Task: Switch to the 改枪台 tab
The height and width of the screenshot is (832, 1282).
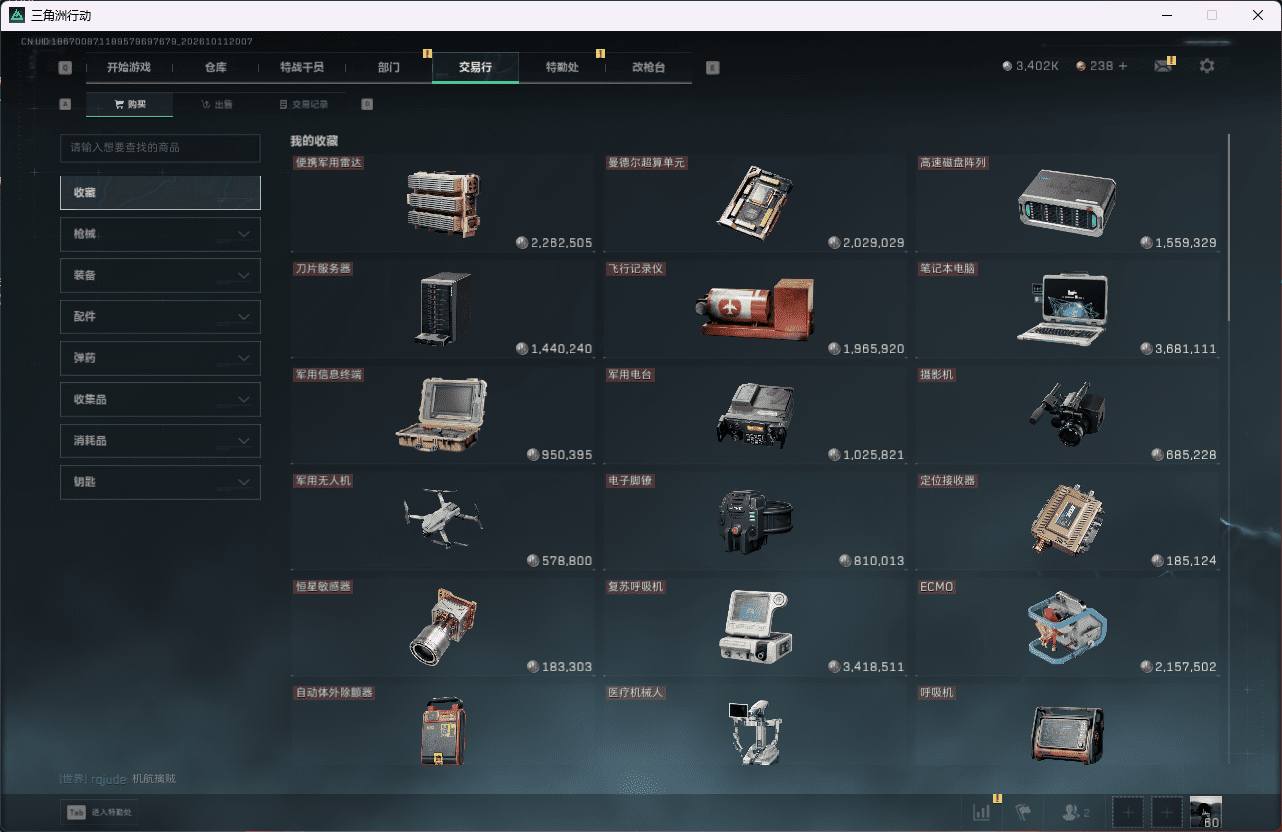Action: click(x=648, y=67)
